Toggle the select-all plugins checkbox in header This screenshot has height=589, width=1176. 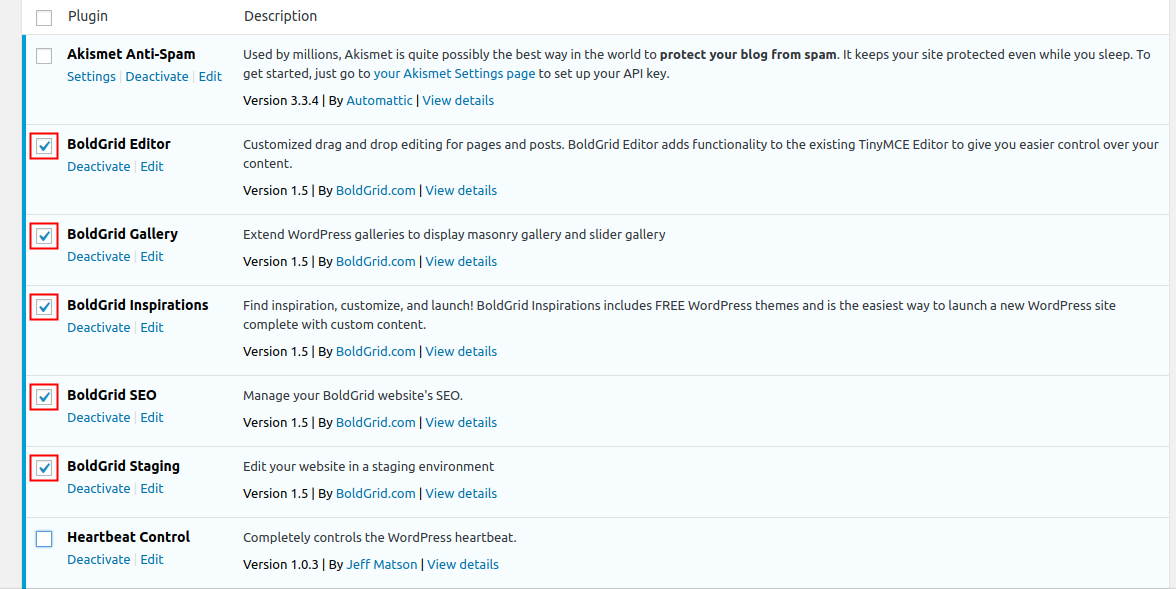[x=44, y=17]
